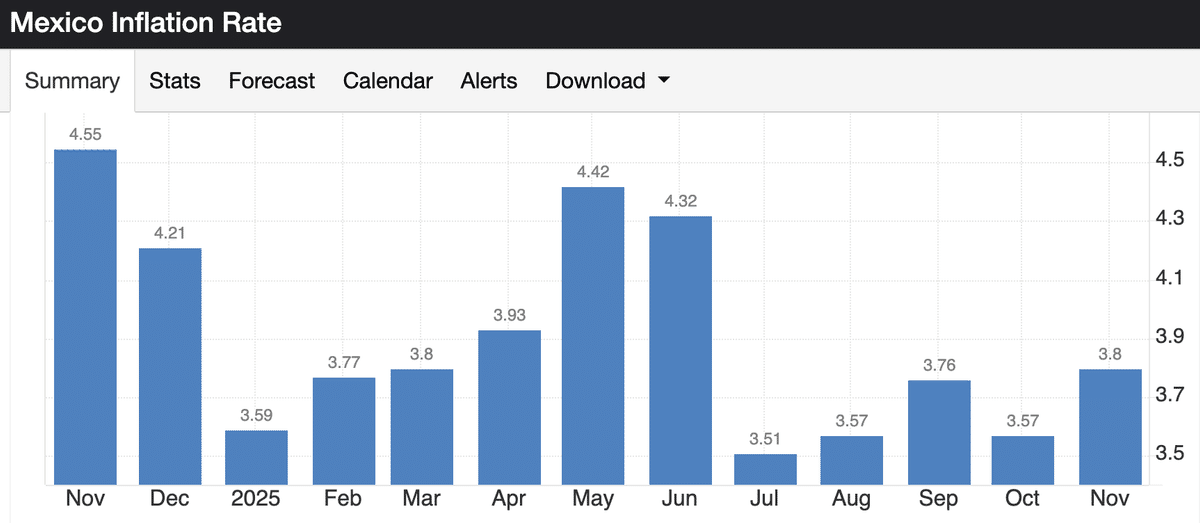Image resolution: width=1200 pixels, height=523 pixels.
Task: Click the Aug bar in the chart
Action: (851, 460)
